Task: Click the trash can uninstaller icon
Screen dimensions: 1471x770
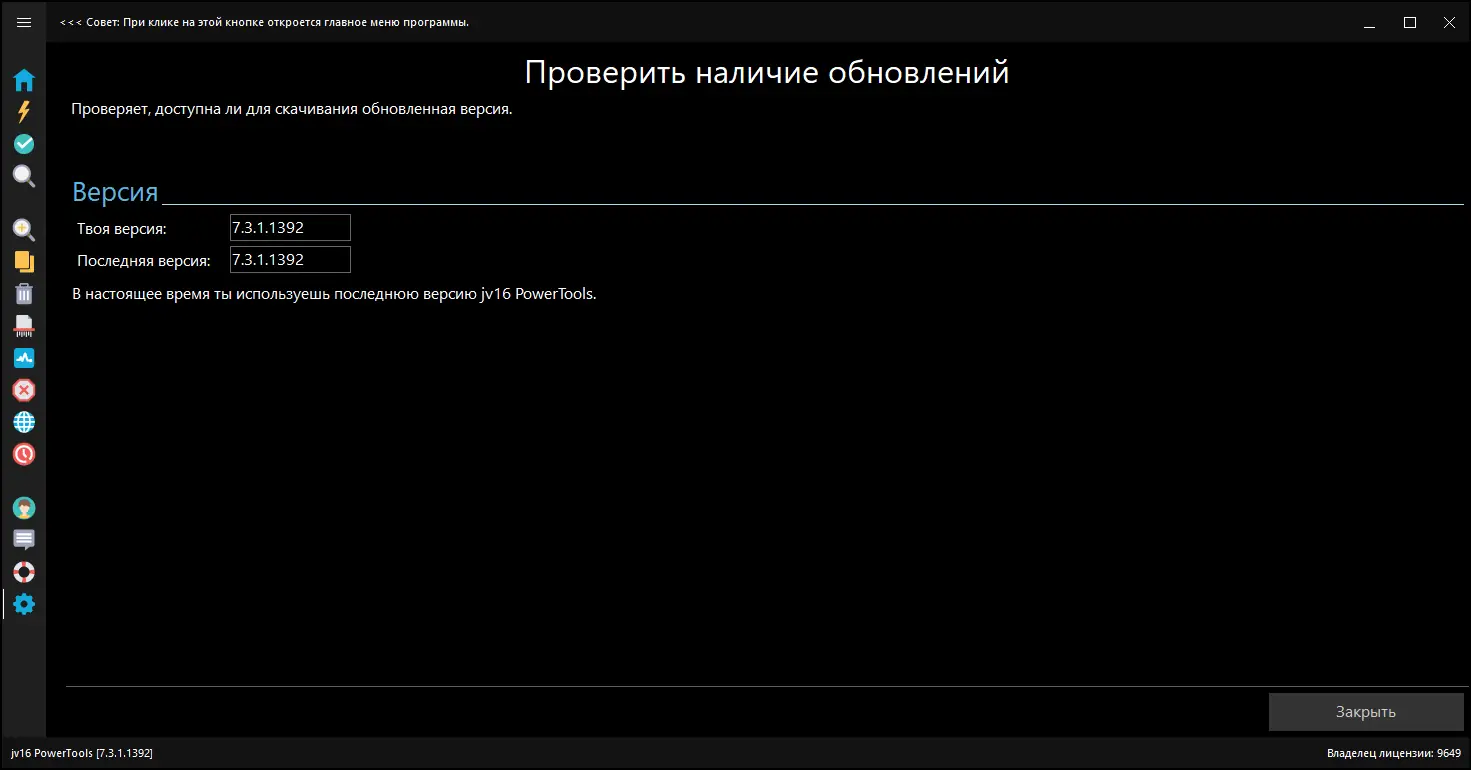Action: (24, 293)
